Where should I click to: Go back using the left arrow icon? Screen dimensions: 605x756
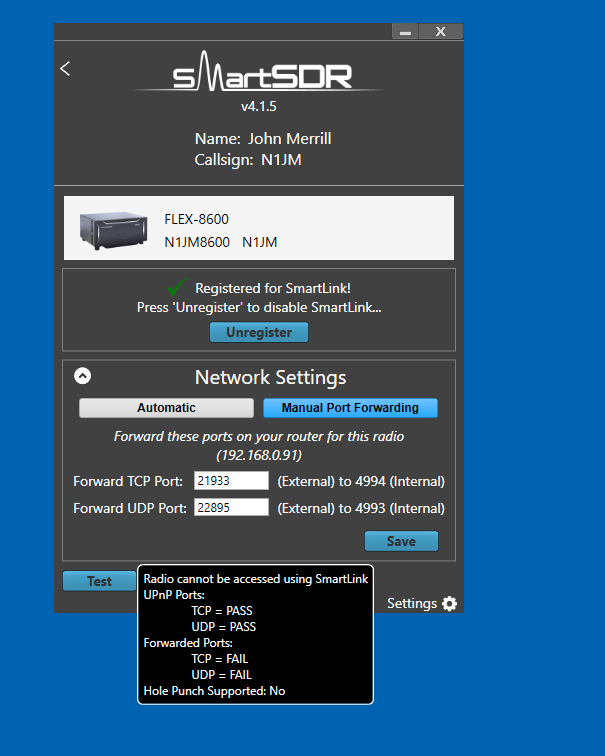[65, 68]
